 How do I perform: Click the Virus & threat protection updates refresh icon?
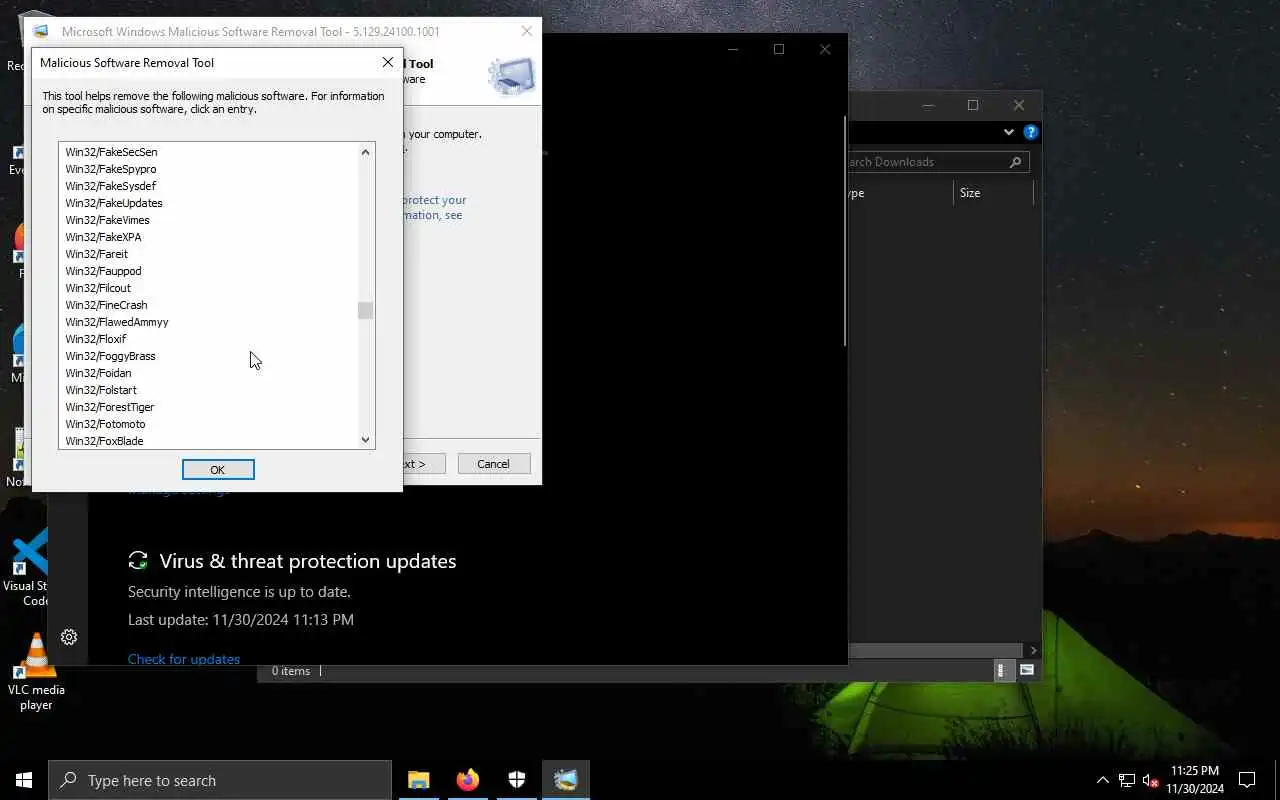click(138, 561)
